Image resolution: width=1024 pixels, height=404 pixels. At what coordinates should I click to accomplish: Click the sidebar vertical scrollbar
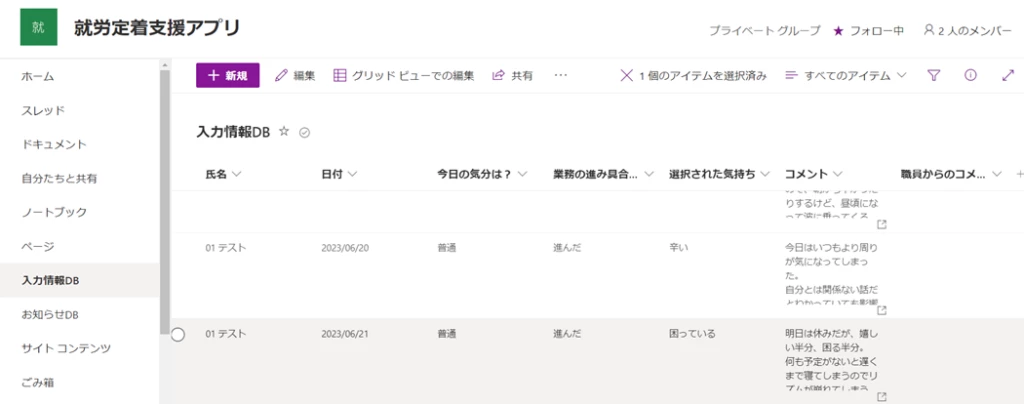tap(165, 202)
